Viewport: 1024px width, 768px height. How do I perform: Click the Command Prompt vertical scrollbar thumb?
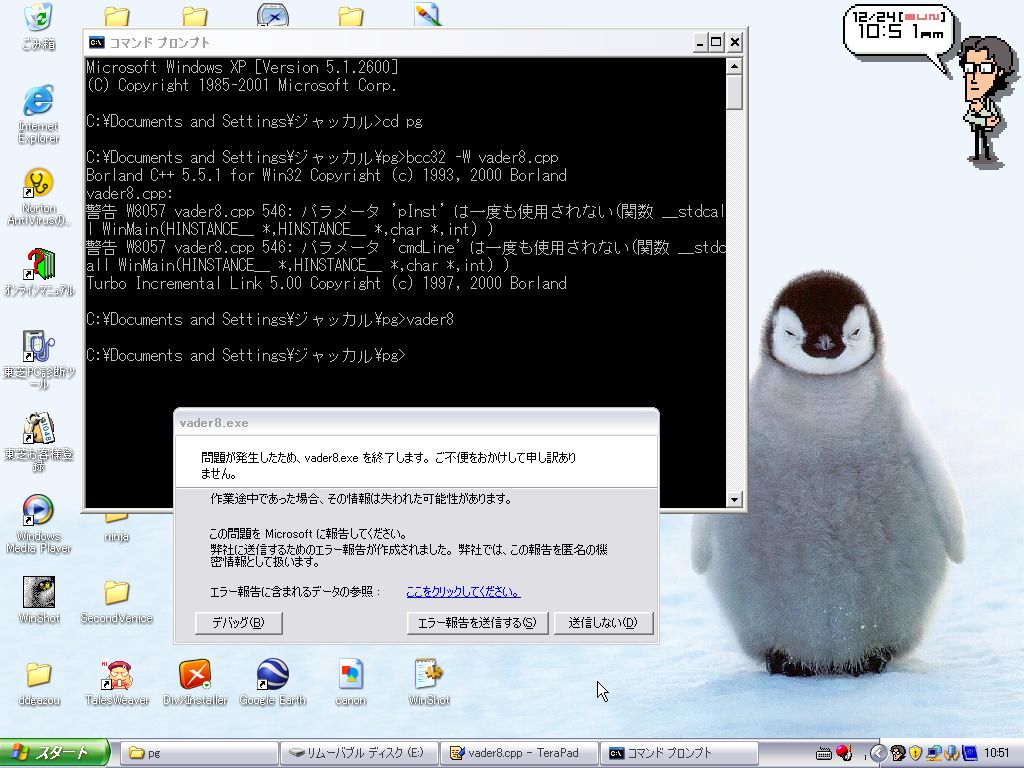click(x=734, y=92)
